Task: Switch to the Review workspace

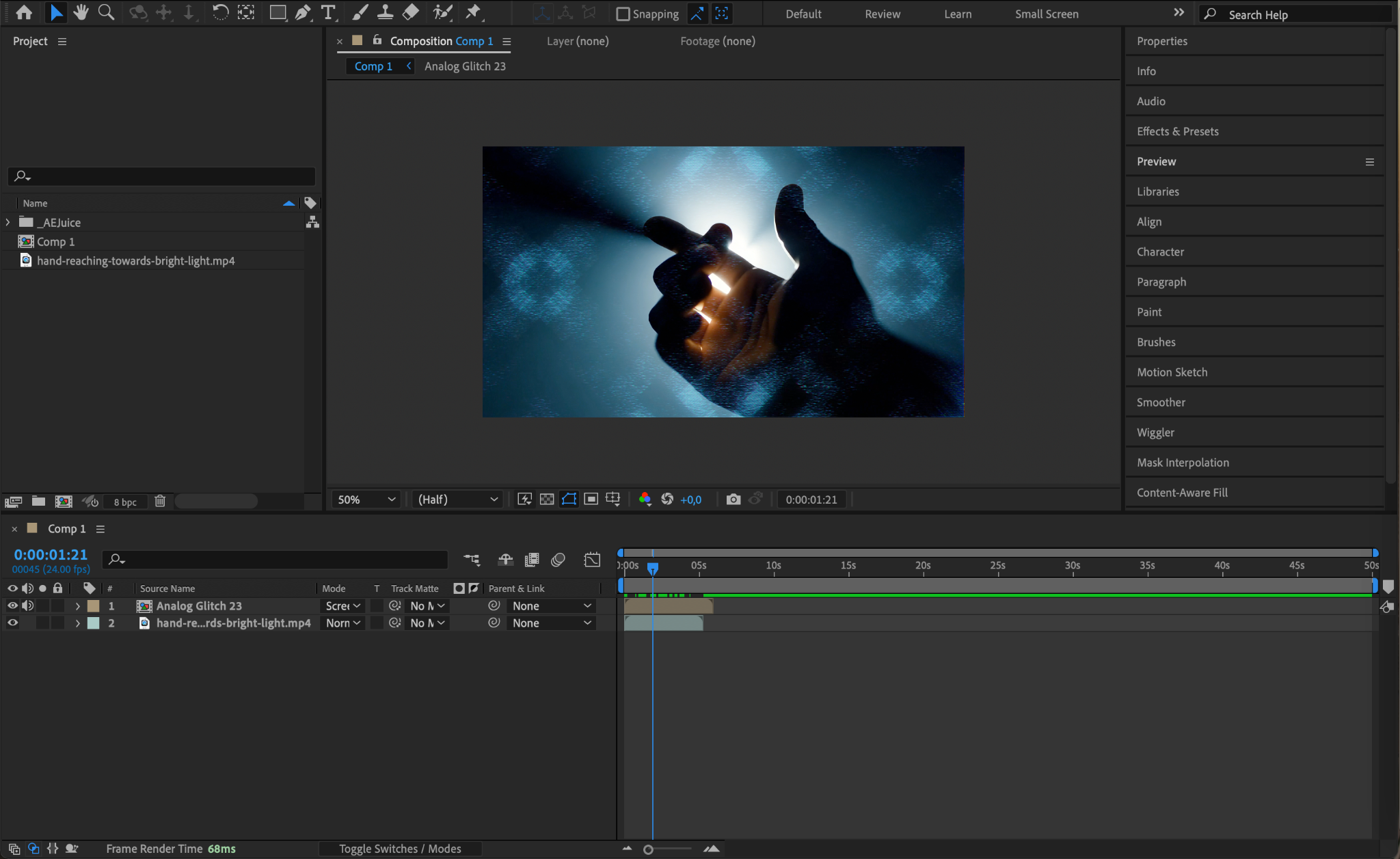Action: click(882, 14)
